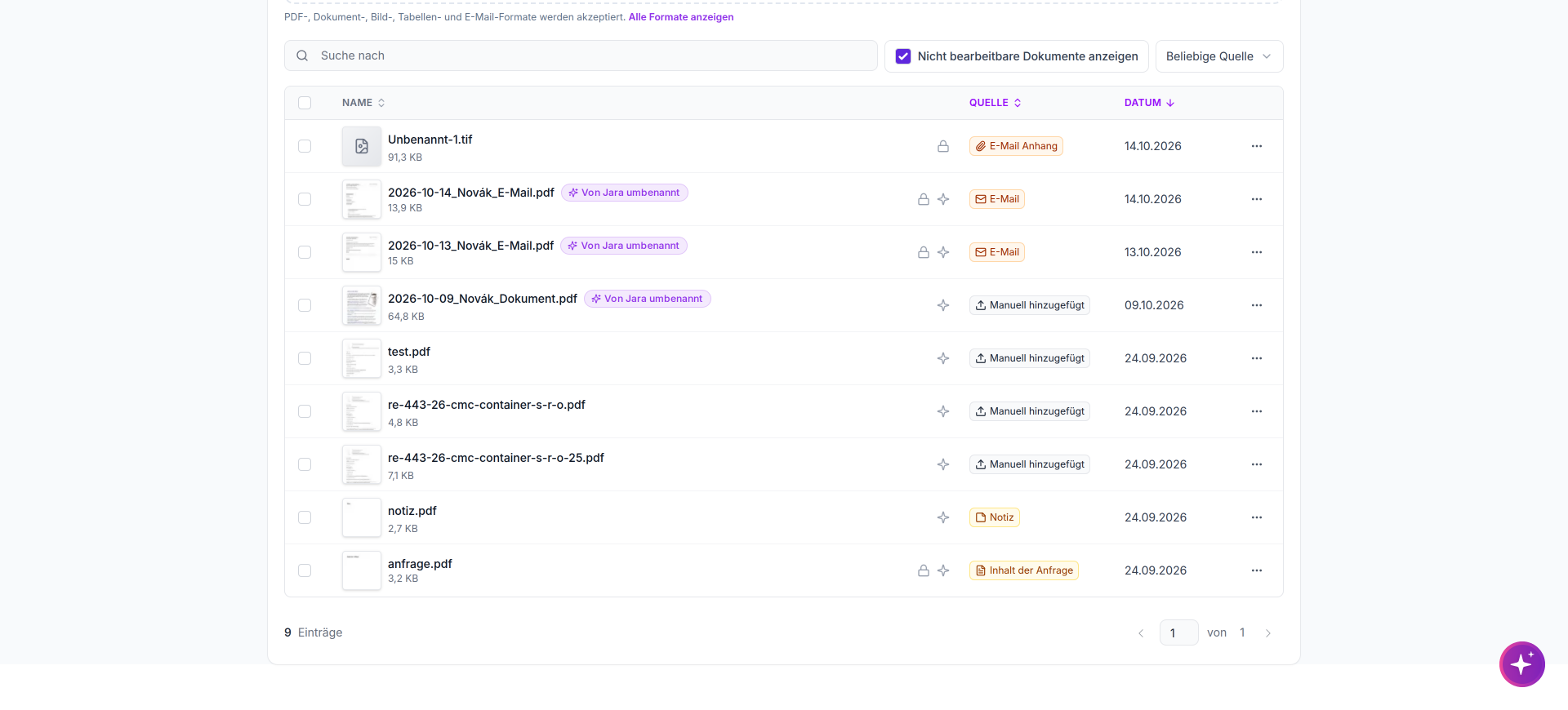Open more options for 2026-10-13_Novák_E-Mail.pdf
Screen dimensions: 1568x710
[1257, 252]
